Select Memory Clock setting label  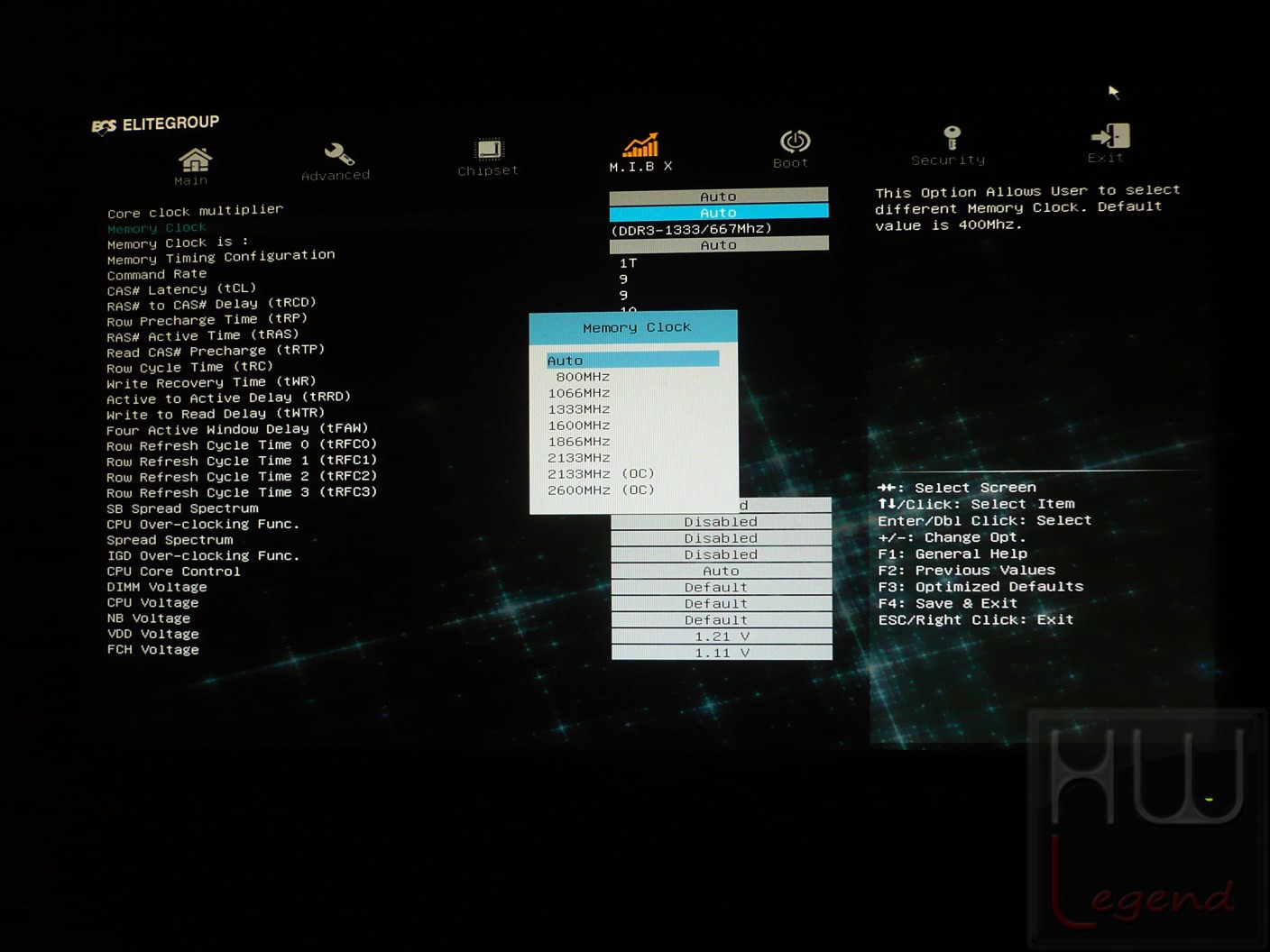[x=157, y=228]
